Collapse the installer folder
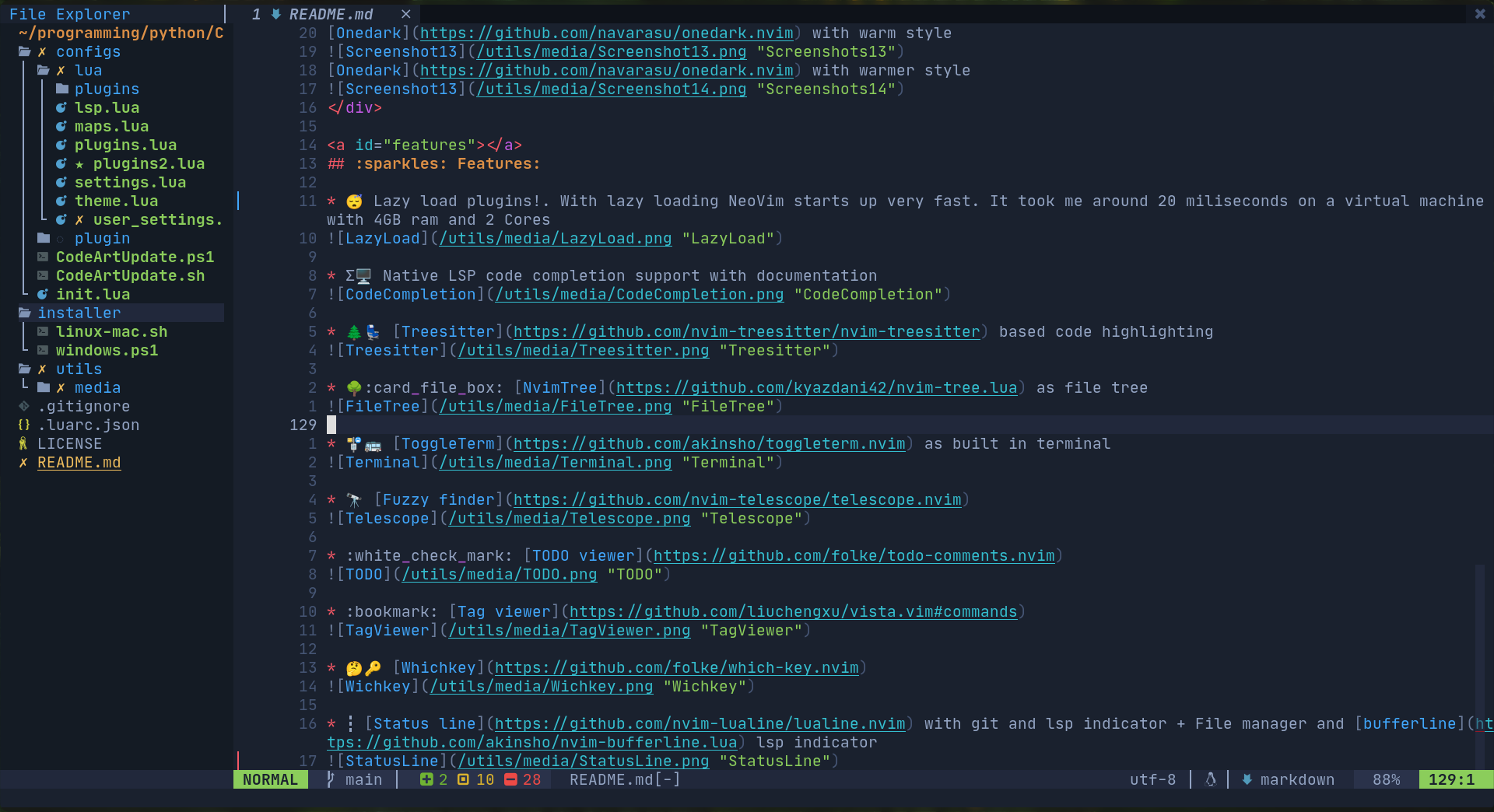The height and width of the screenshot is (812, 1494). pos(25,313)
